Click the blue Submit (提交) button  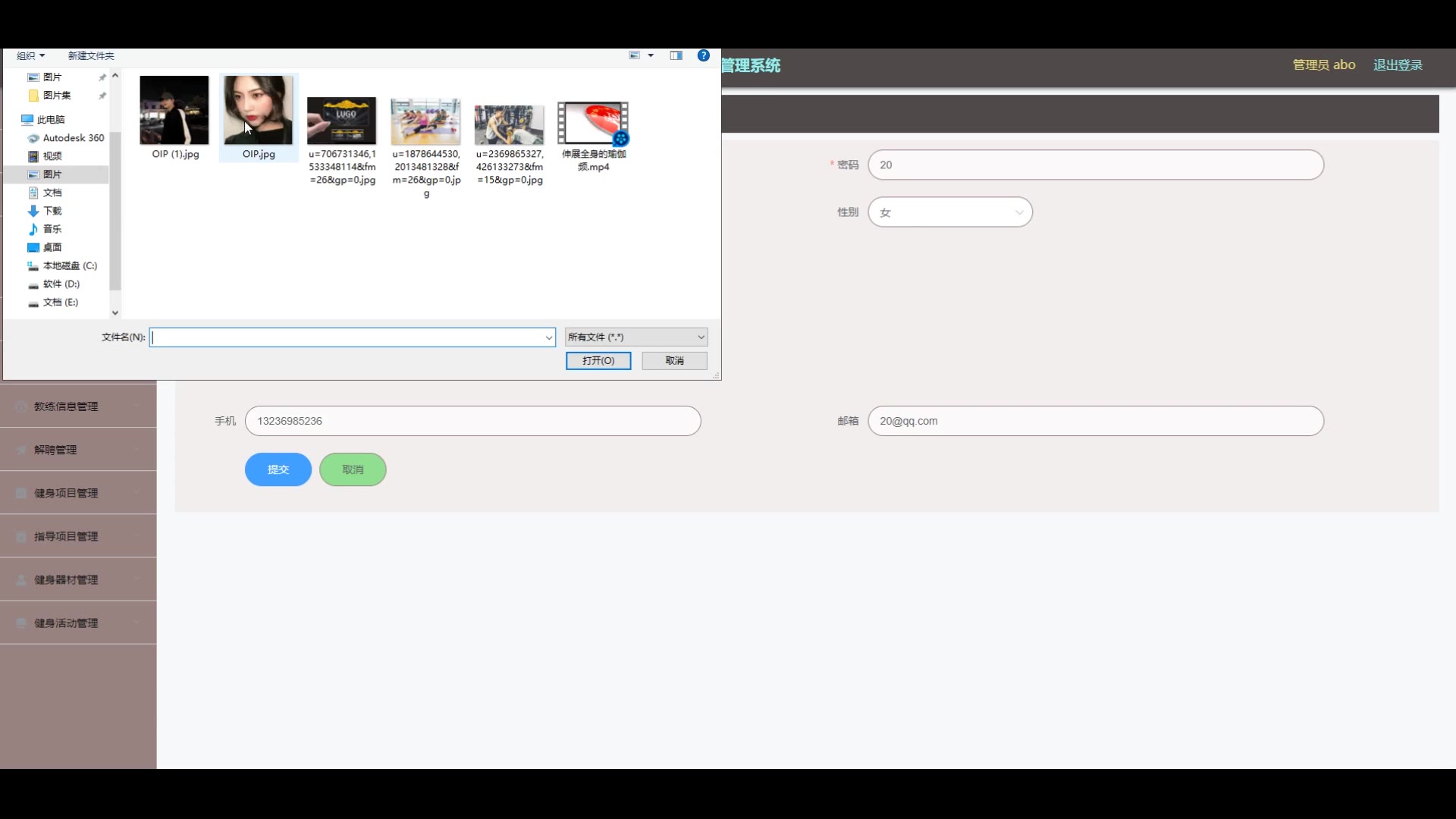tap(278, 469)
